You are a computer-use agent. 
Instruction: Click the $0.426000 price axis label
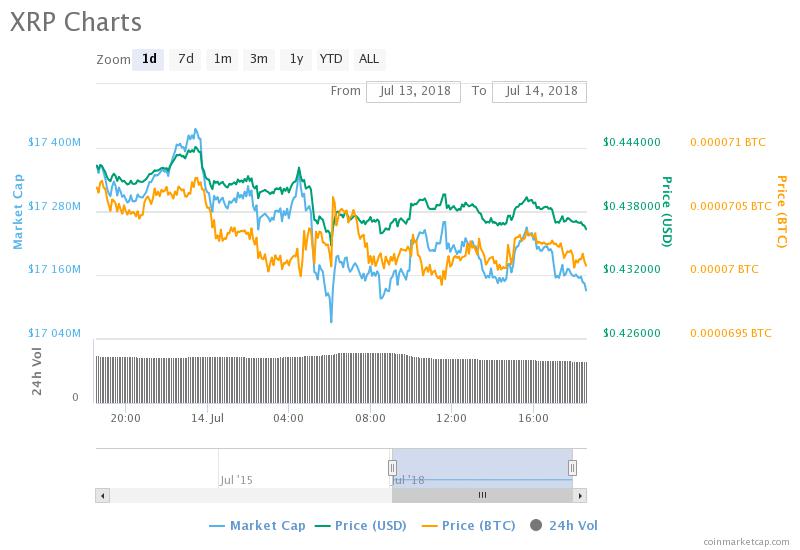click(x=632, y=333)
